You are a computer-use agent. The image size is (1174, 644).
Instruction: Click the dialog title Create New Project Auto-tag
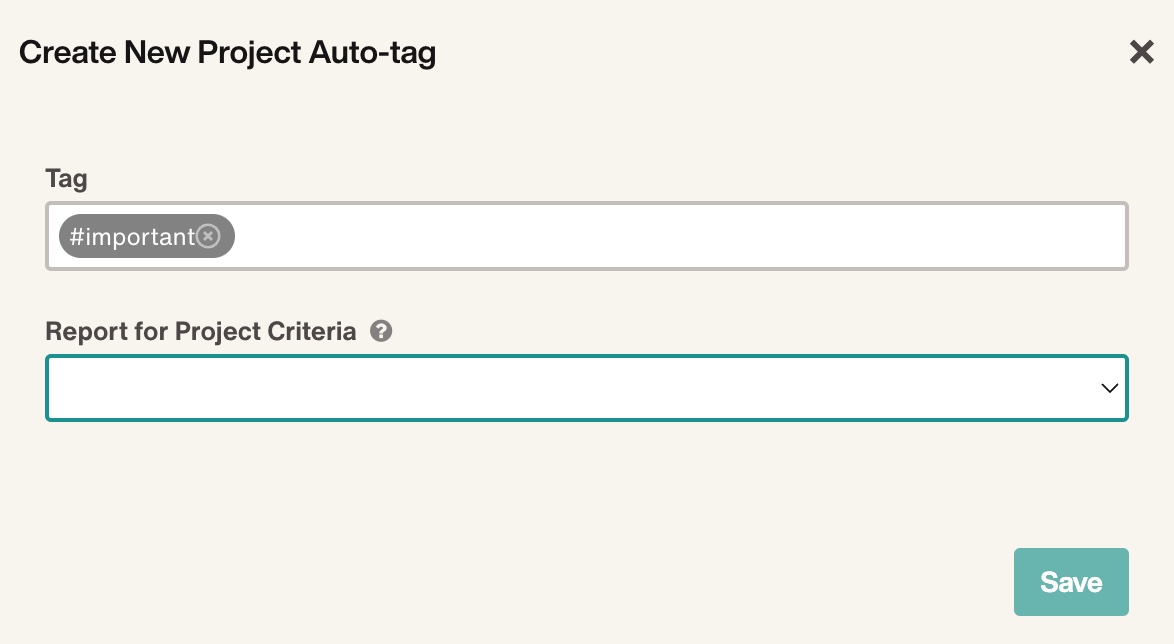(x=228, y=52)
